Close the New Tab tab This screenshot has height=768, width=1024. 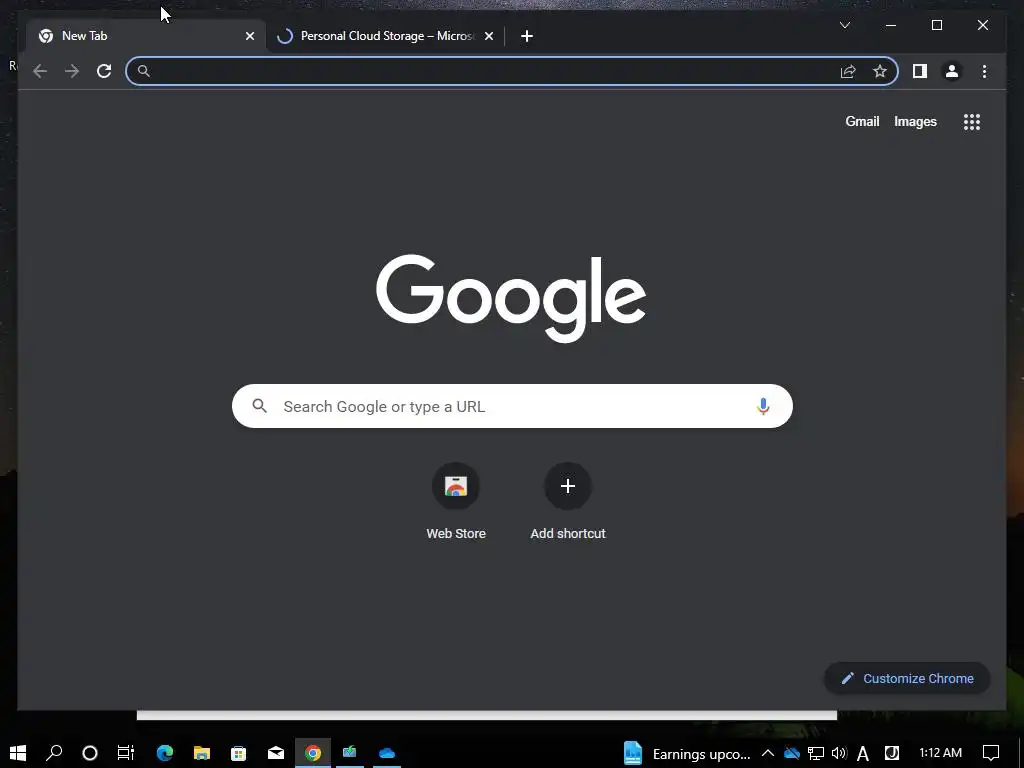click(x=249, y=36)
